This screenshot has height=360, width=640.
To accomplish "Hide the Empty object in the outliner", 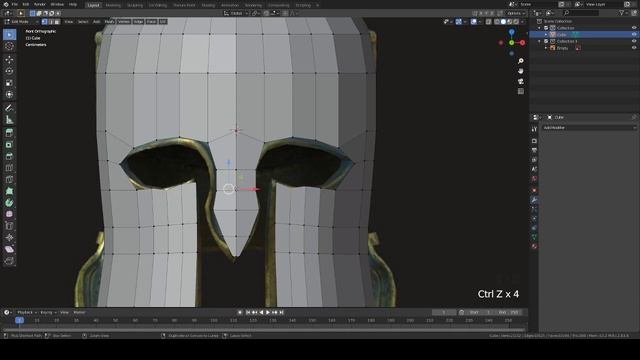I will click(634, 48).
